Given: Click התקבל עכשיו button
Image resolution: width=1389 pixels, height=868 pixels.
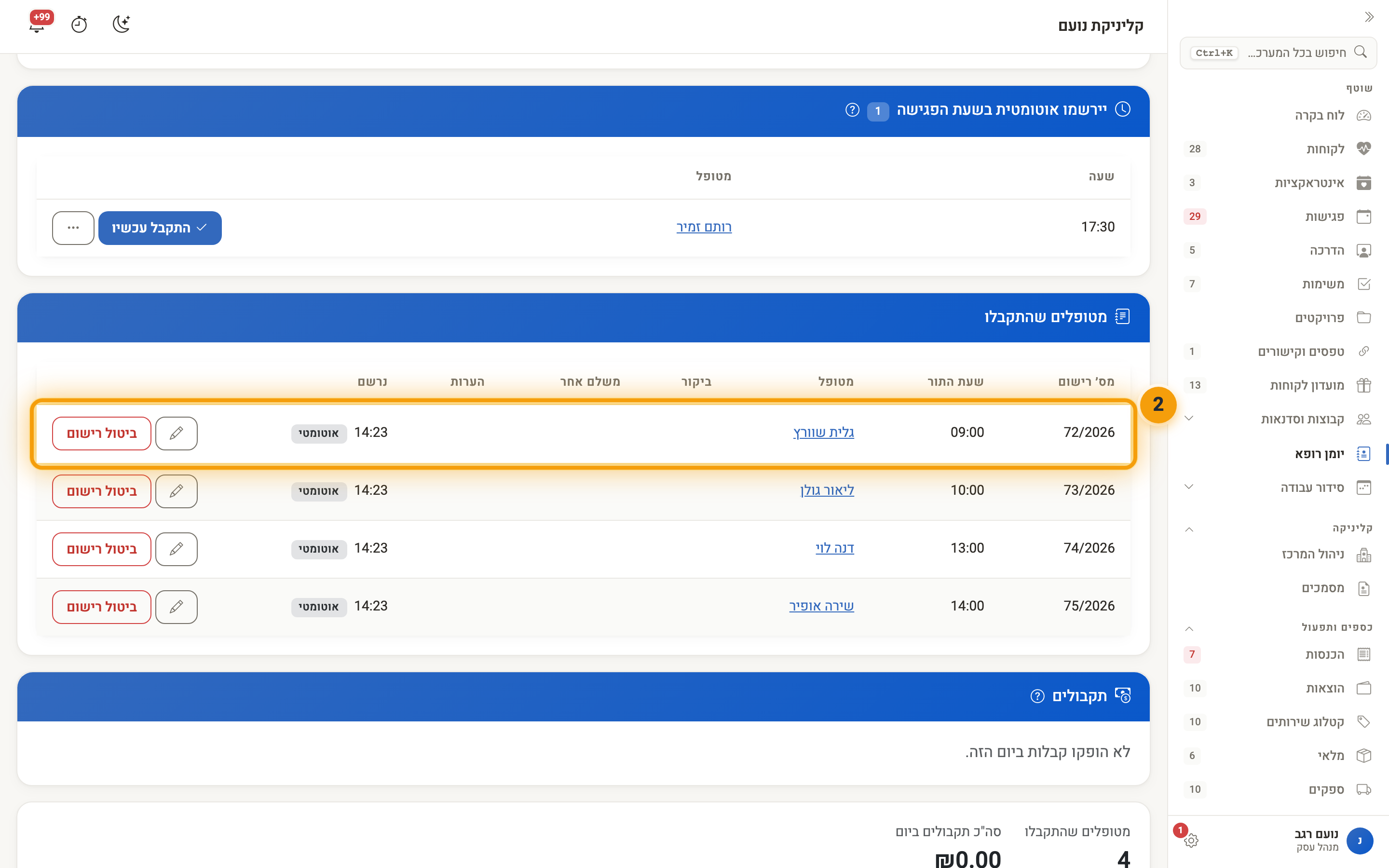Looking at the screenshot, I should (160, 228).
